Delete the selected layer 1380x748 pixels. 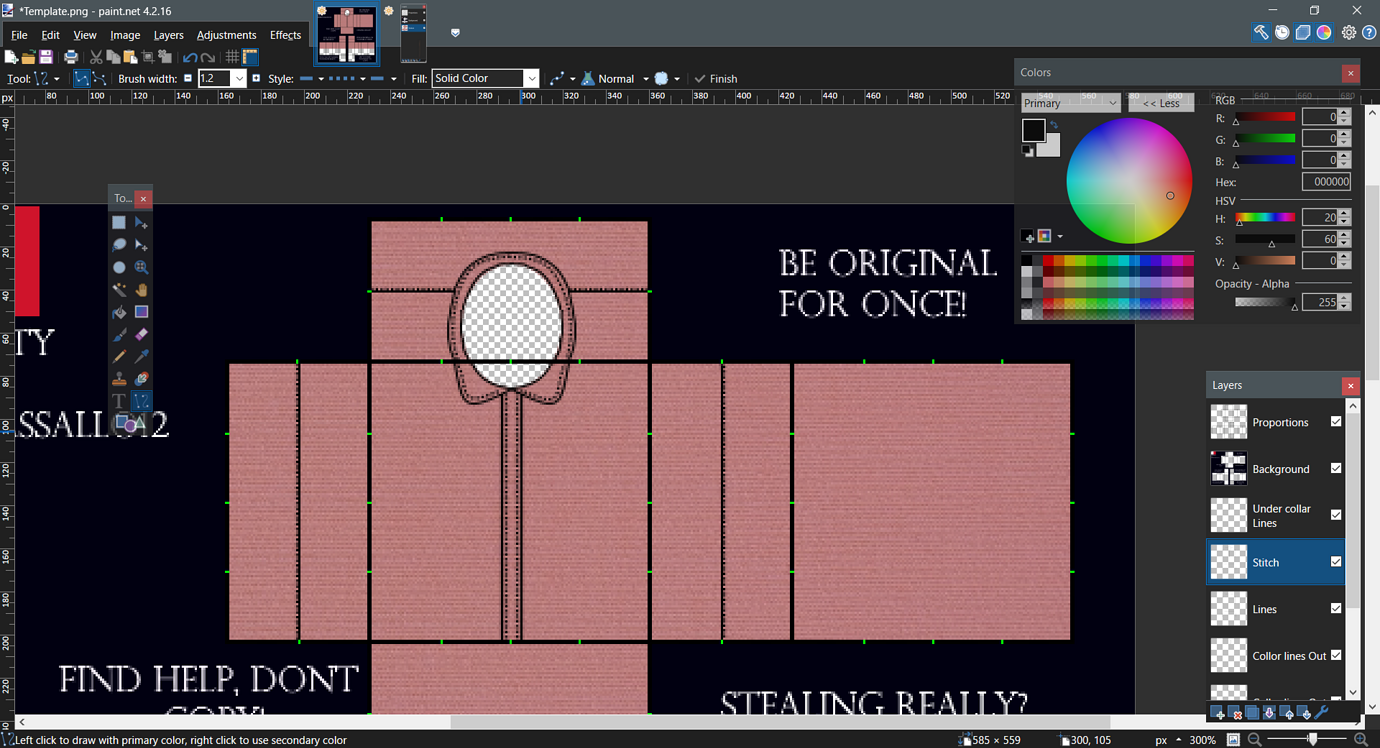tap(1235, 712)
